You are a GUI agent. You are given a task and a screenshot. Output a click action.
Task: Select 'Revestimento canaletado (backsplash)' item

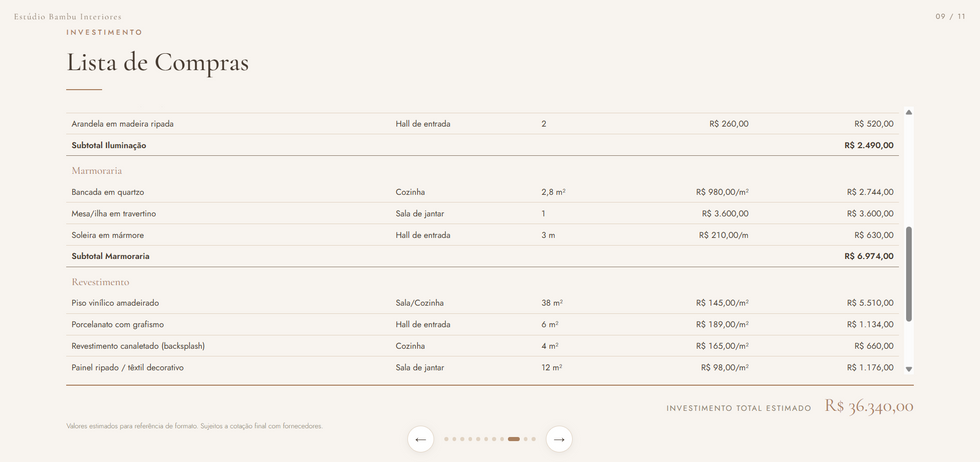(x=138, y=346)
